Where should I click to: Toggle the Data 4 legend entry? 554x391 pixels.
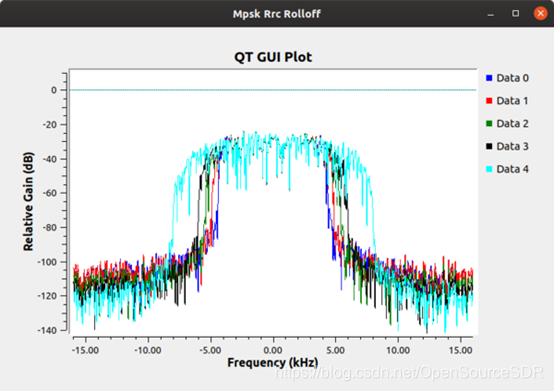click(507, 169)
